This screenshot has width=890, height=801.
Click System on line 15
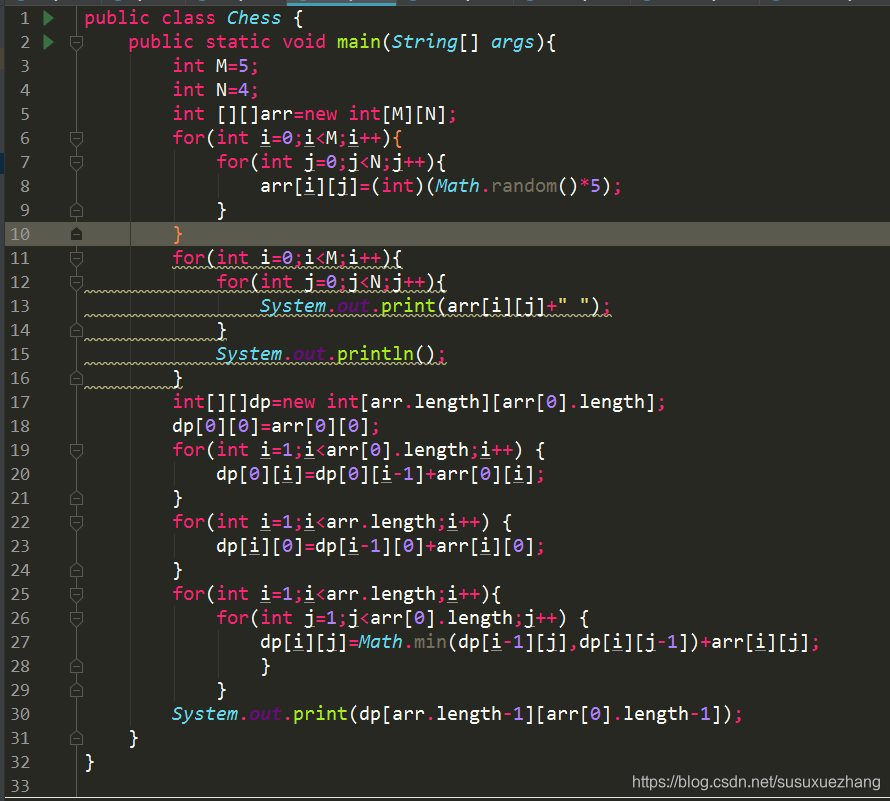pyautogui.click(x=248, y=354)
